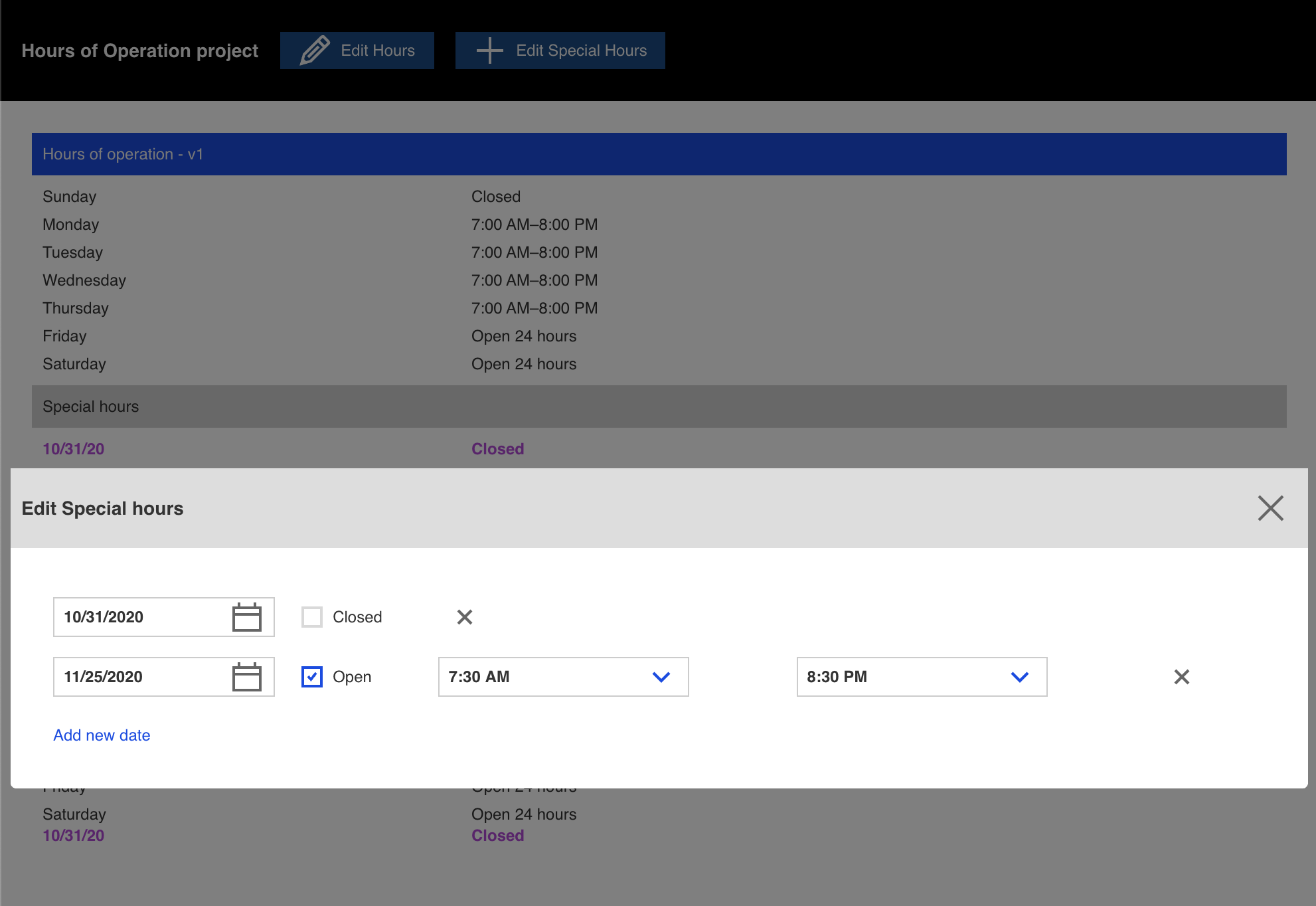
Task: Remove the 11/25/2020 special hours row
Action: coord(1181,677)
